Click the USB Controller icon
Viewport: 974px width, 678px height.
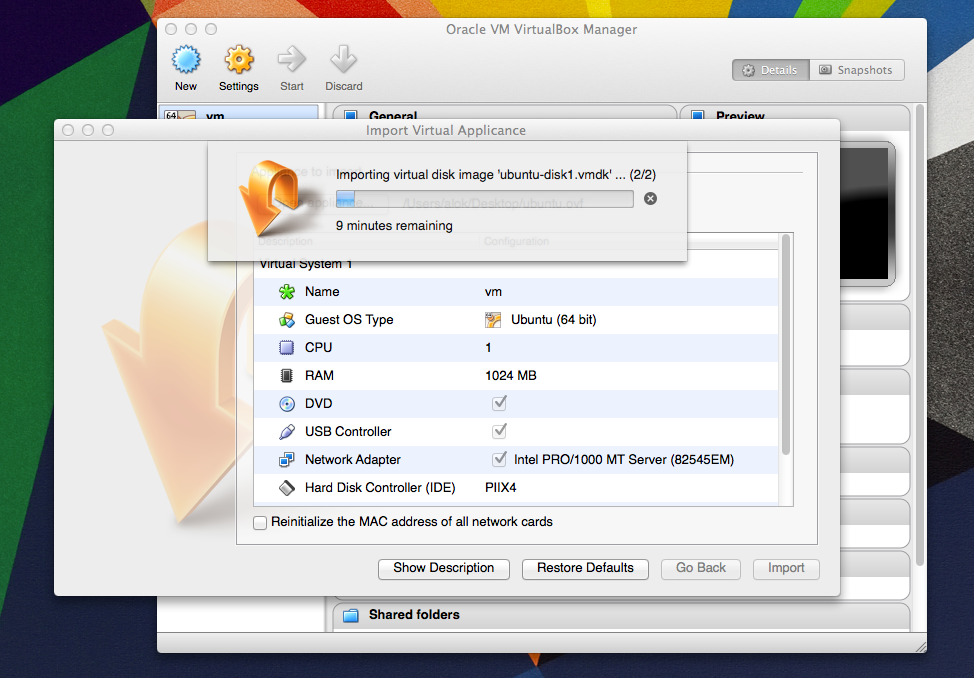coord(287,432)
